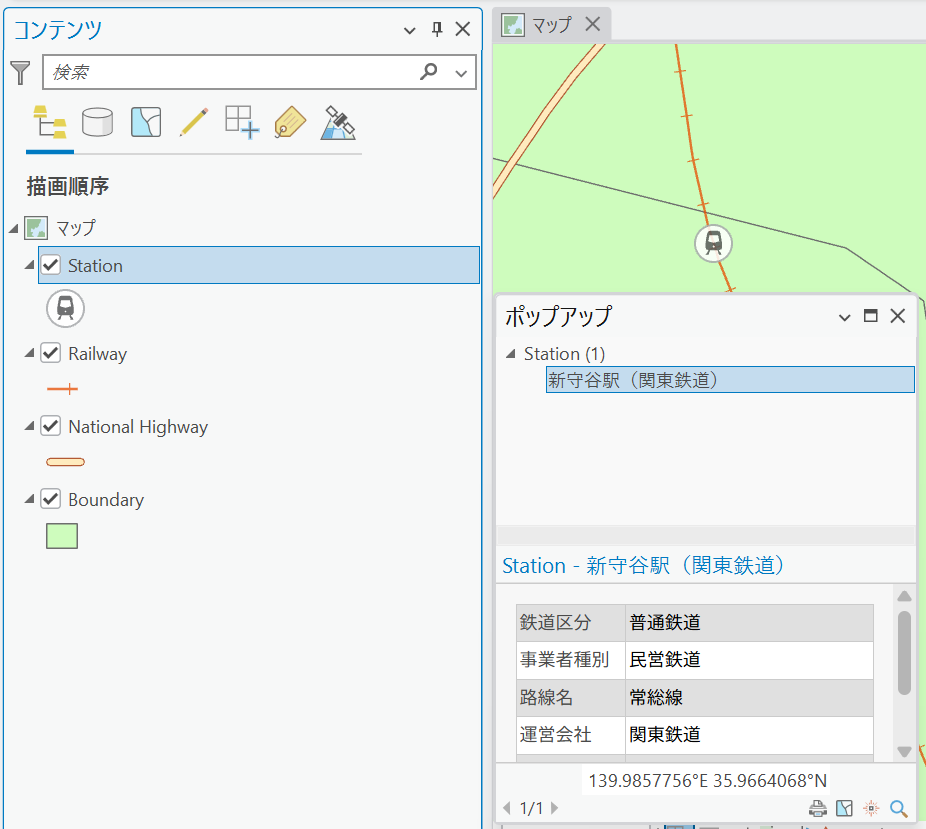Select List By Editing pencil icon

point(194,122)
